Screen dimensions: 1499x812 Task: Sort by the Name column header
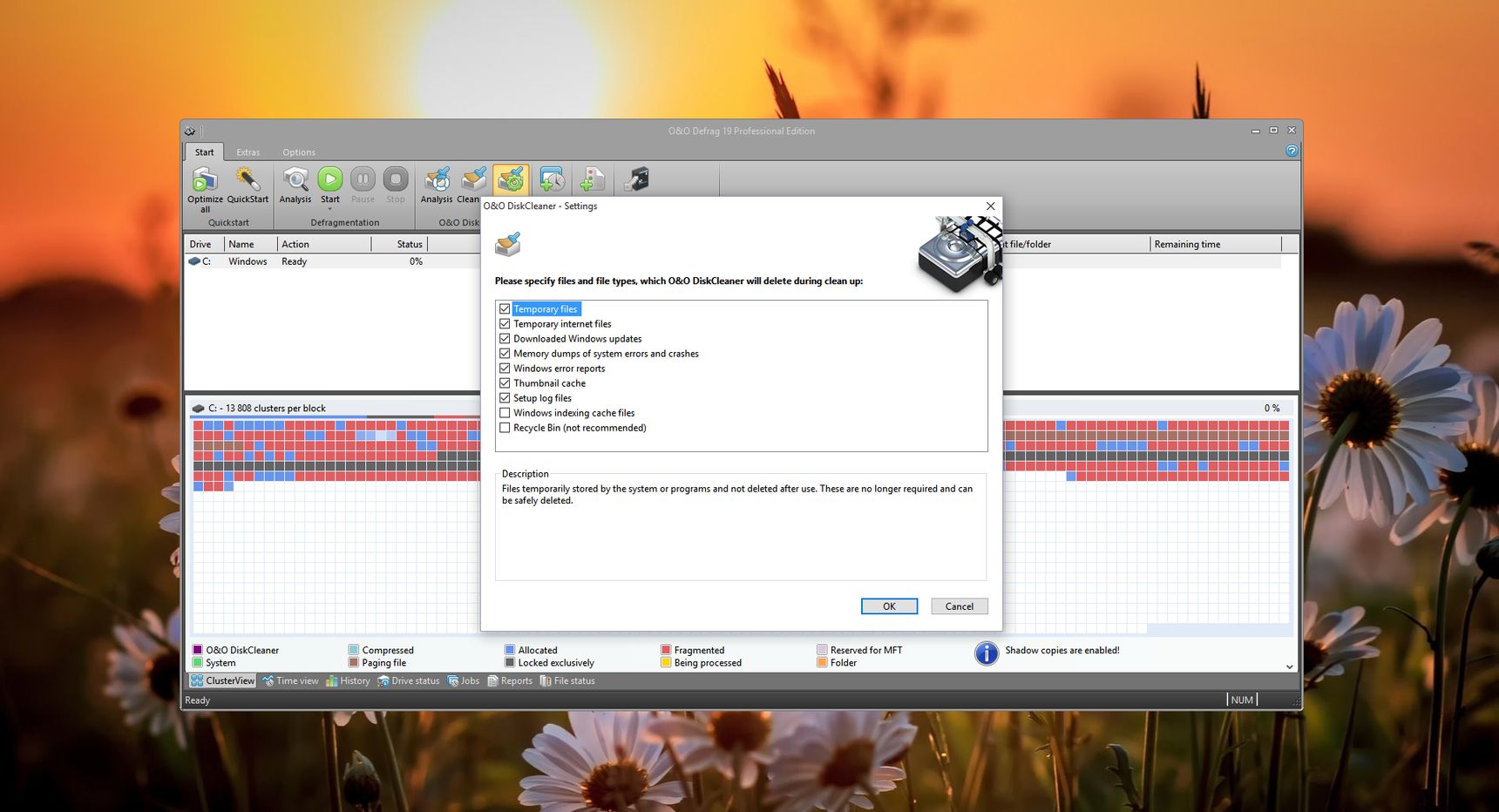click(251, 244)
